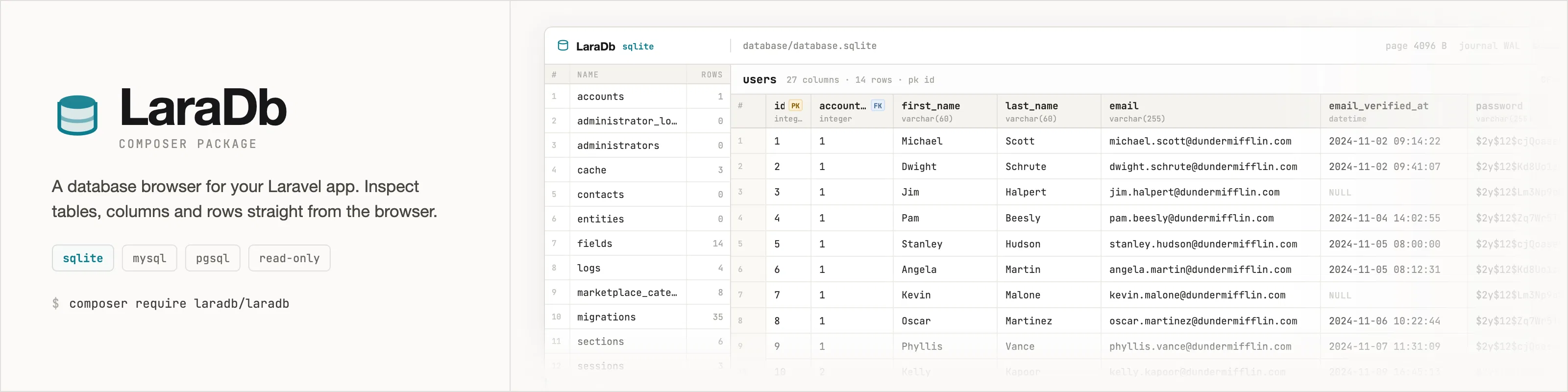The height and width of the screenshot is (392, 1568).
Task: Click kevin.malone@dundermifflin.com email cell
Action: click(x=1211, y=295)
